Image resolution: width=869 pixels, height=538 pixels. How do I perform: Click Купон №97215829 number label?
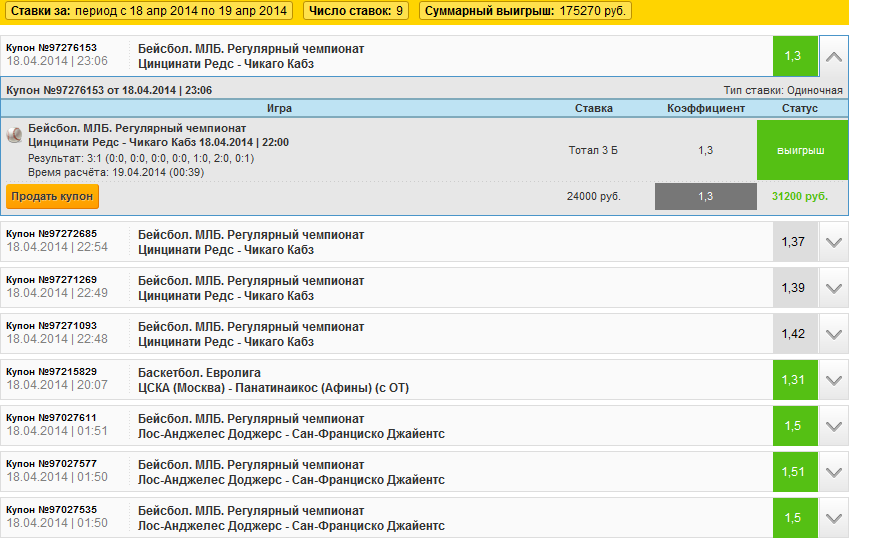click(x=52, y=372)
